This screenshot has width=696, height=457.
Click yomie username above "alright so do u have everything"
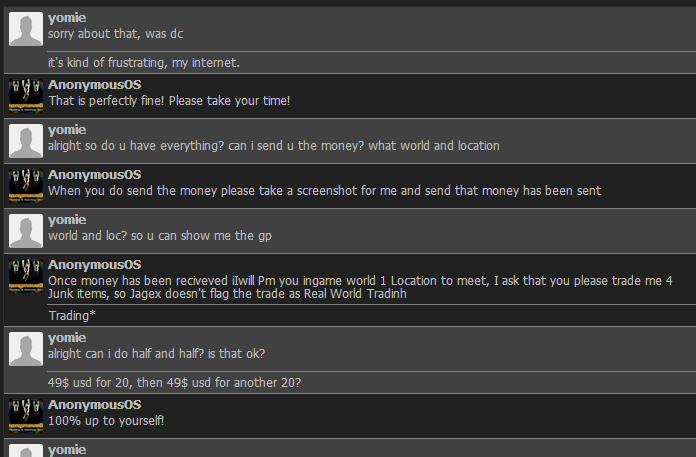tap(67, 130)
